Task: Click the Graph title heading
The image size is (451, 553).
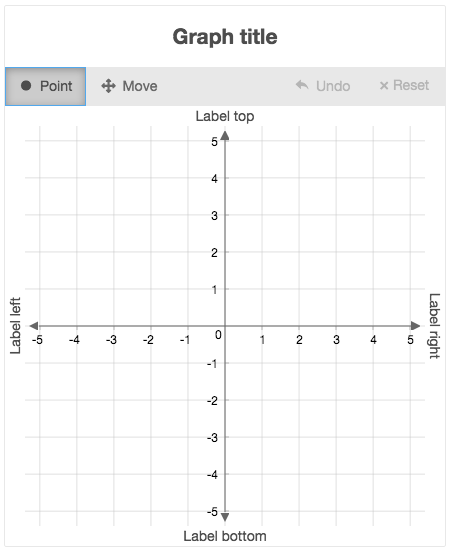Action: click(x=225, y=37)
